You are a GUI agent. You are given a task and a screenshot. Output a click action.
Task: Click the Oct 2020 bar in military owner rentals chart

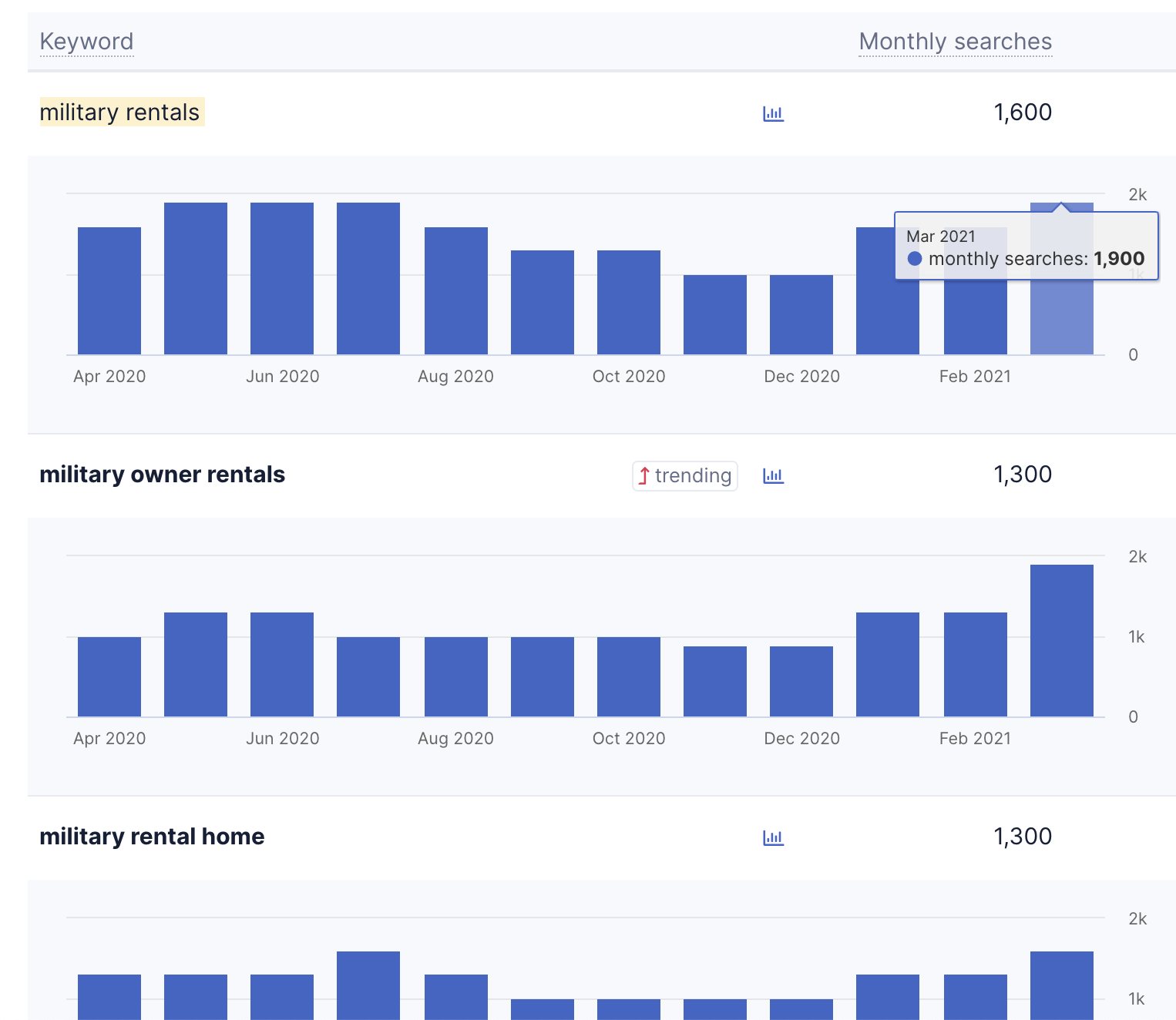628,677
